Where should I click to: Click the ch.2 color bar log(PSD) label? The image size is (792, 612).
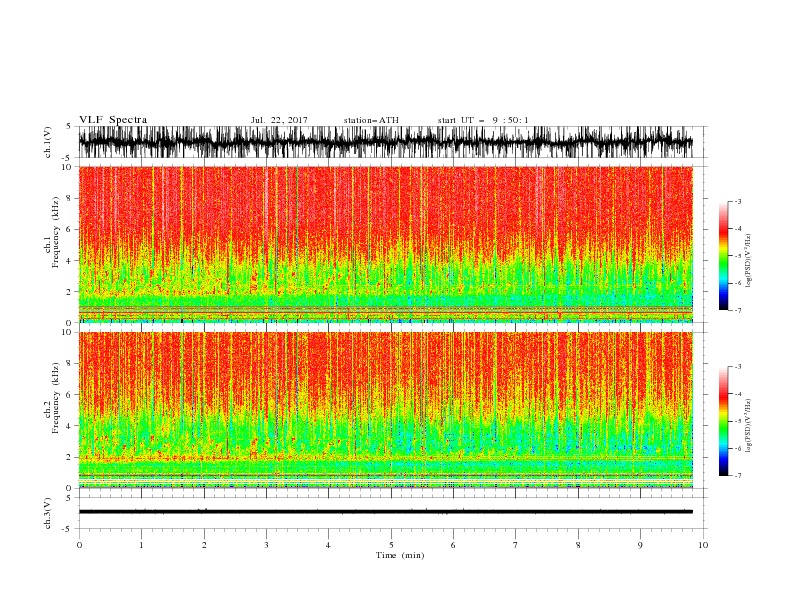[749, 425]
